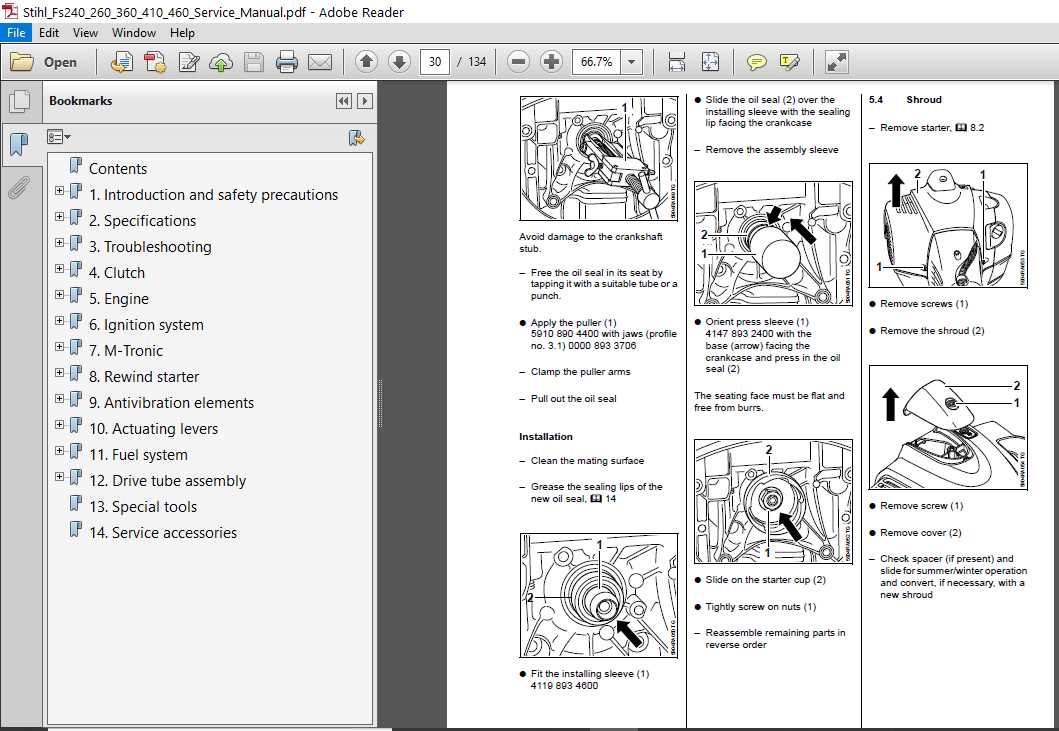Go to previous page with up arrow
1059x731 pixels.
[x=367, y=62]
